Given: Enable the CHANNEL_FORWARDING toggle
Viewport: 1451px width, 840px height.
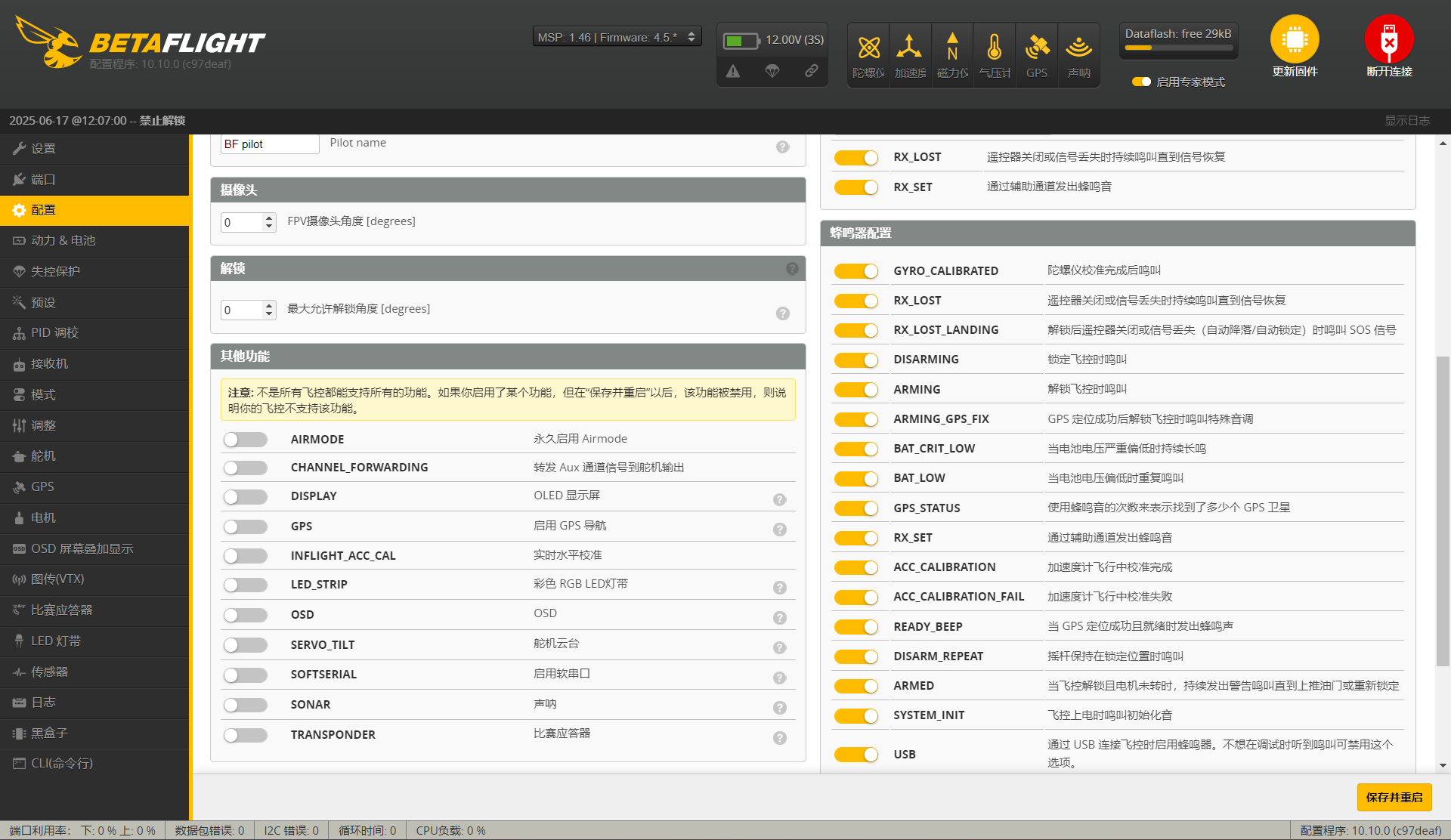Looking at the screenshot, I should point(245,468).
